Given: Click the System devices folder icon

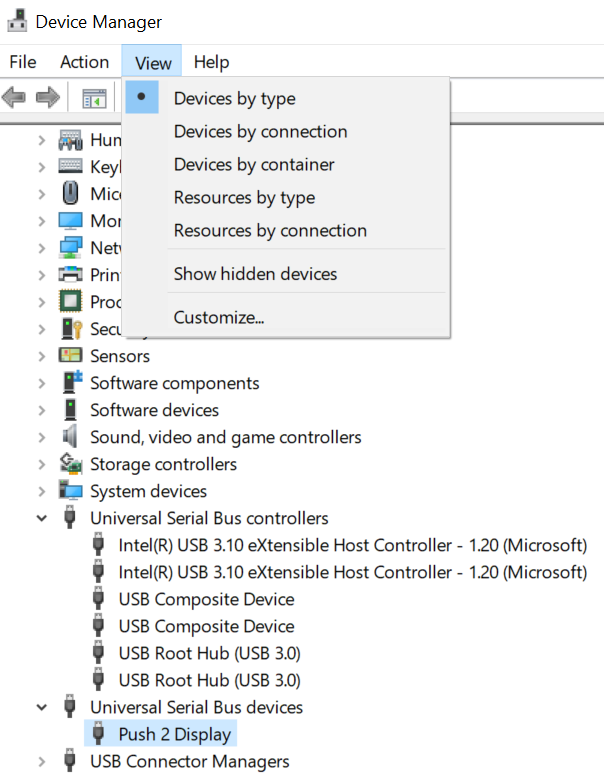Looking at the screenshot, I should [70, 491].
